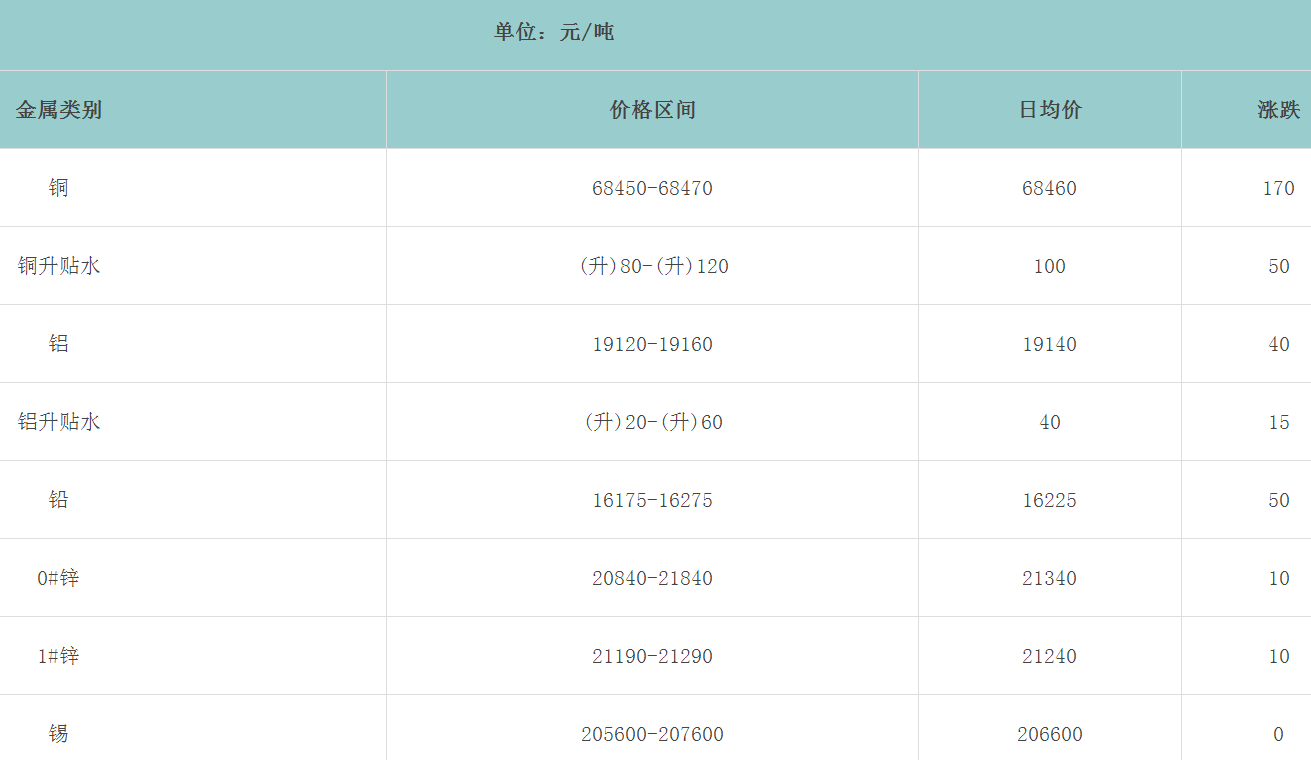This screenshot has height=760, width=1311.
Task: Select the 锡 metal name cell
Action: 59,734
